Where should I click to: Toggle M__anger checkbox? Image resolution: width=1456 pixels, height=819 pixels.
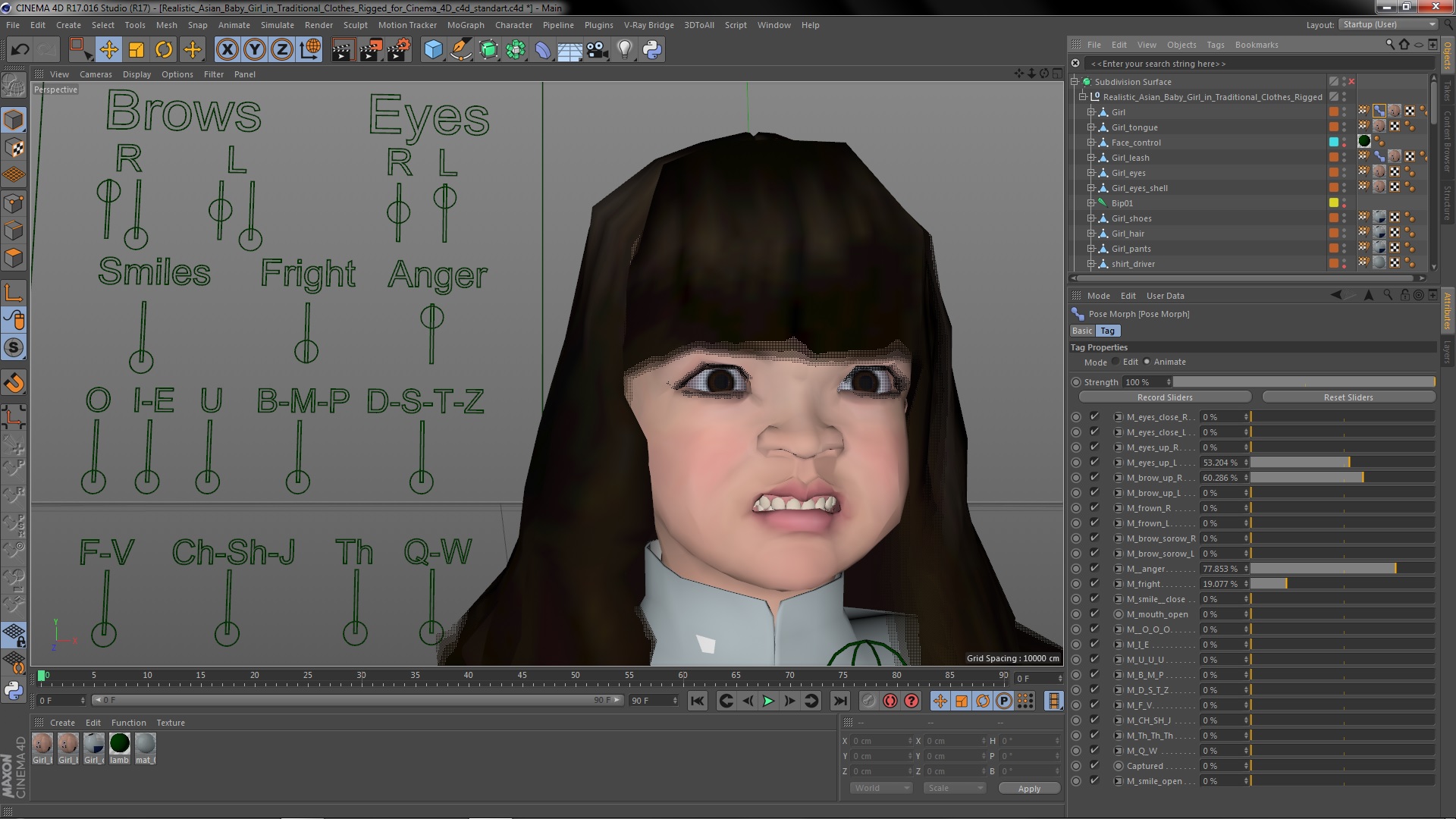click(1094, 568)
